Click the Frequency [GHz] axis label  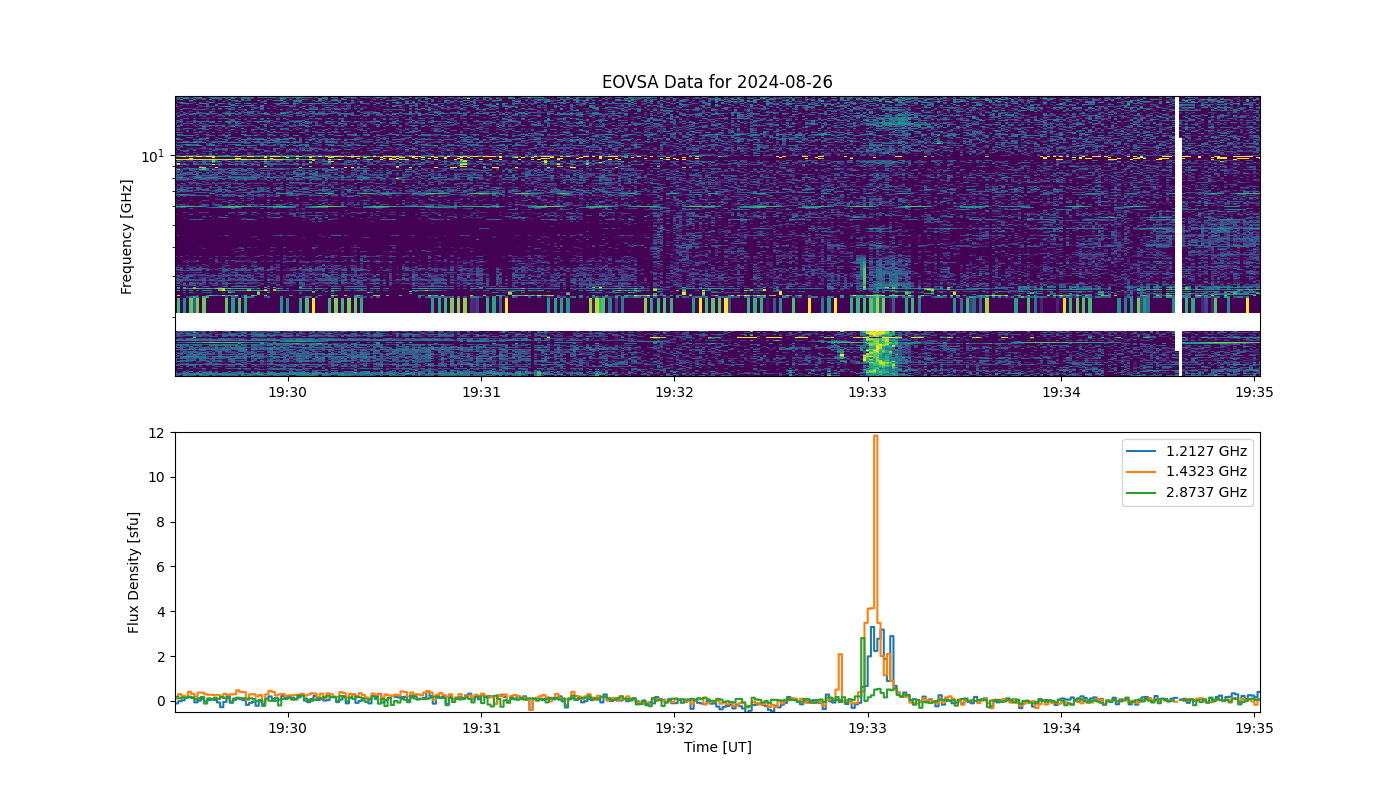[x=127, y=237]
